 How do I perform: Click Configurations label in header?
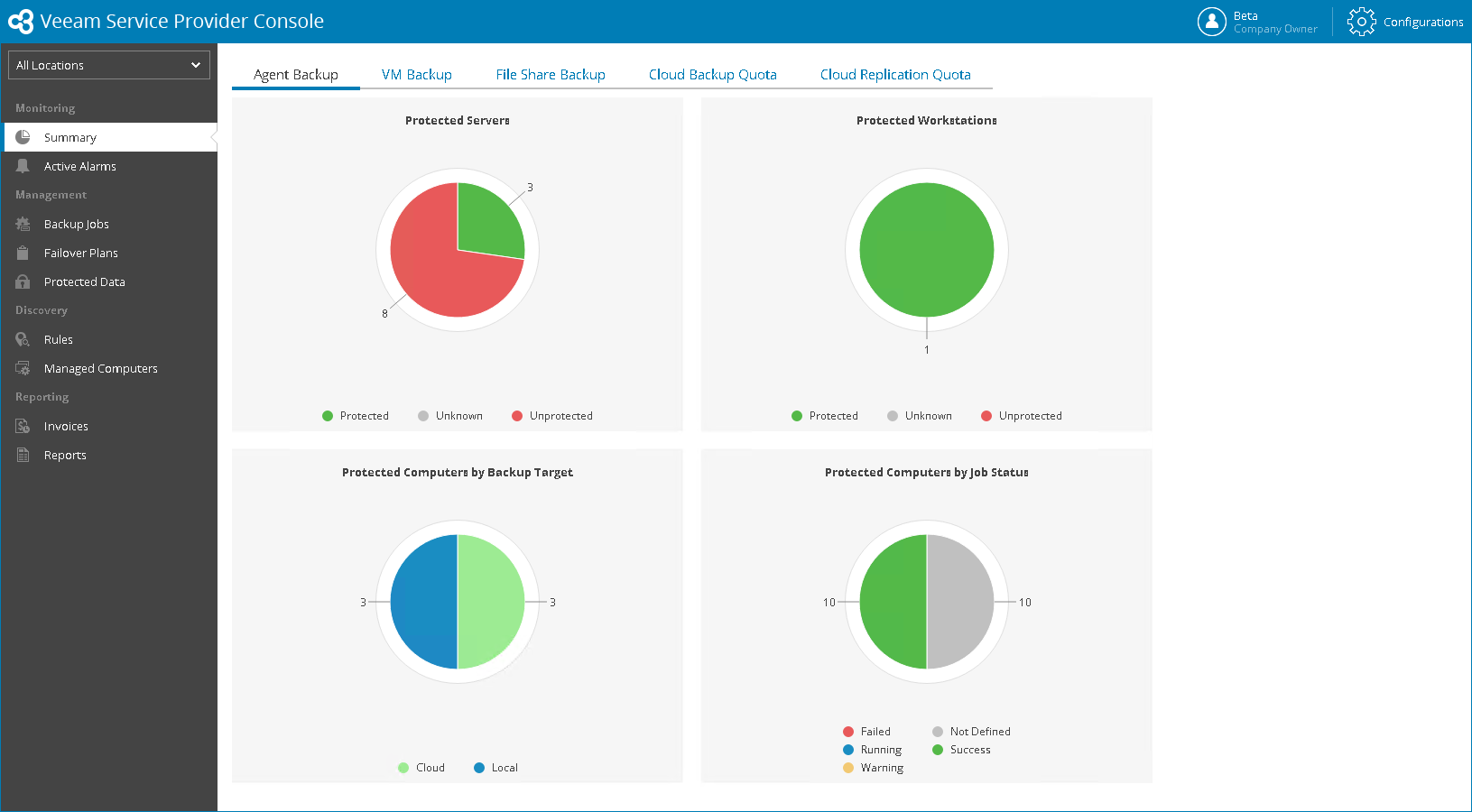(1423, 23)
